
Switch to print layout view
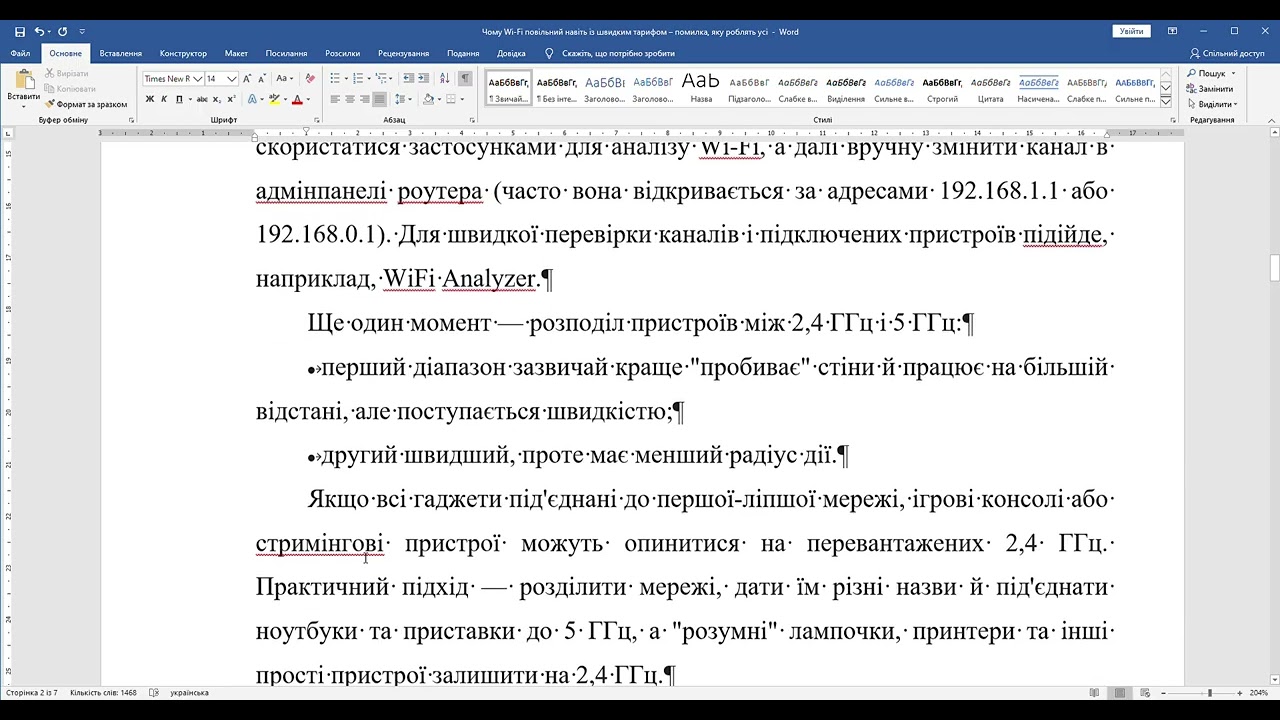(1120, 693)
